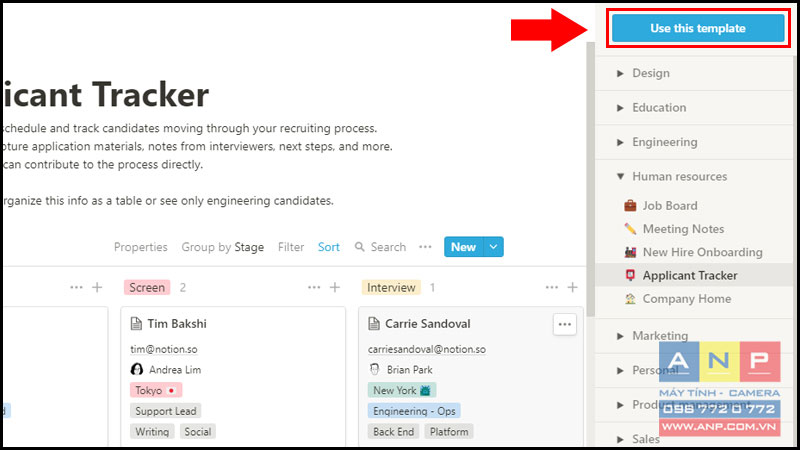Open the New button dropdown arrow

pyautogui.click(x=493, y=247)
